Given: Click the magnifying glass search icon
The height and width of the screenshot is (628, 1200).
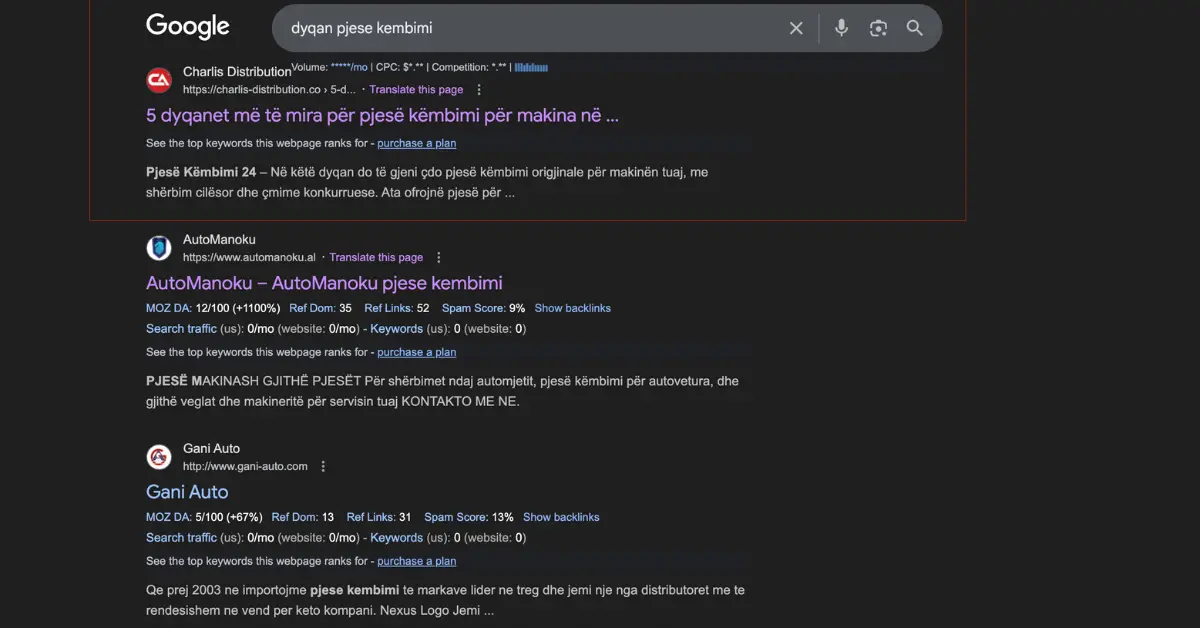Looking at the screenshot, I should click(x=915, y=28).
